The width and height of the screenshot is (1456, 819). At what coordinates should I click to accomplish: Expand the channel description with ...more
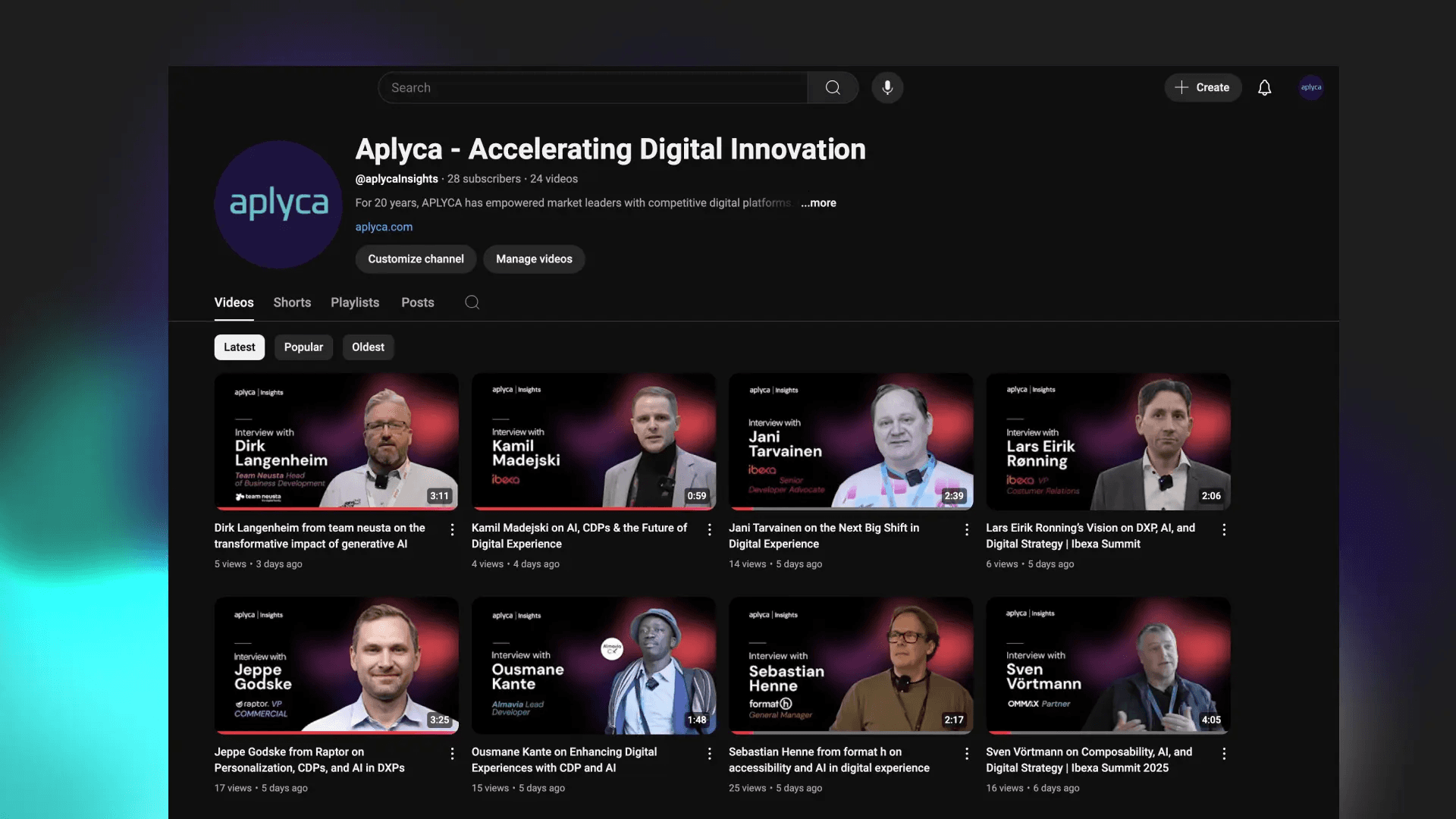817,203
